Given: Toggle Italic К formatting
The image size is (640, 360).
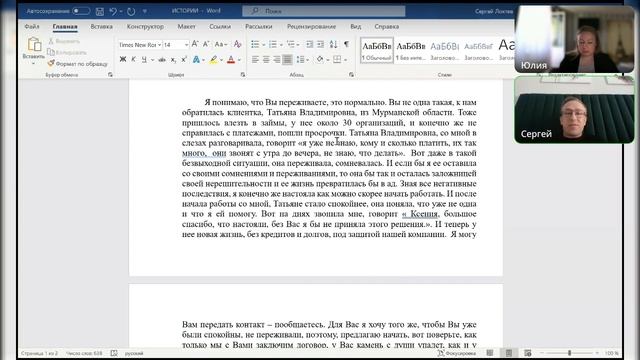Looking at the screenshot, I should tap(133, 60).
